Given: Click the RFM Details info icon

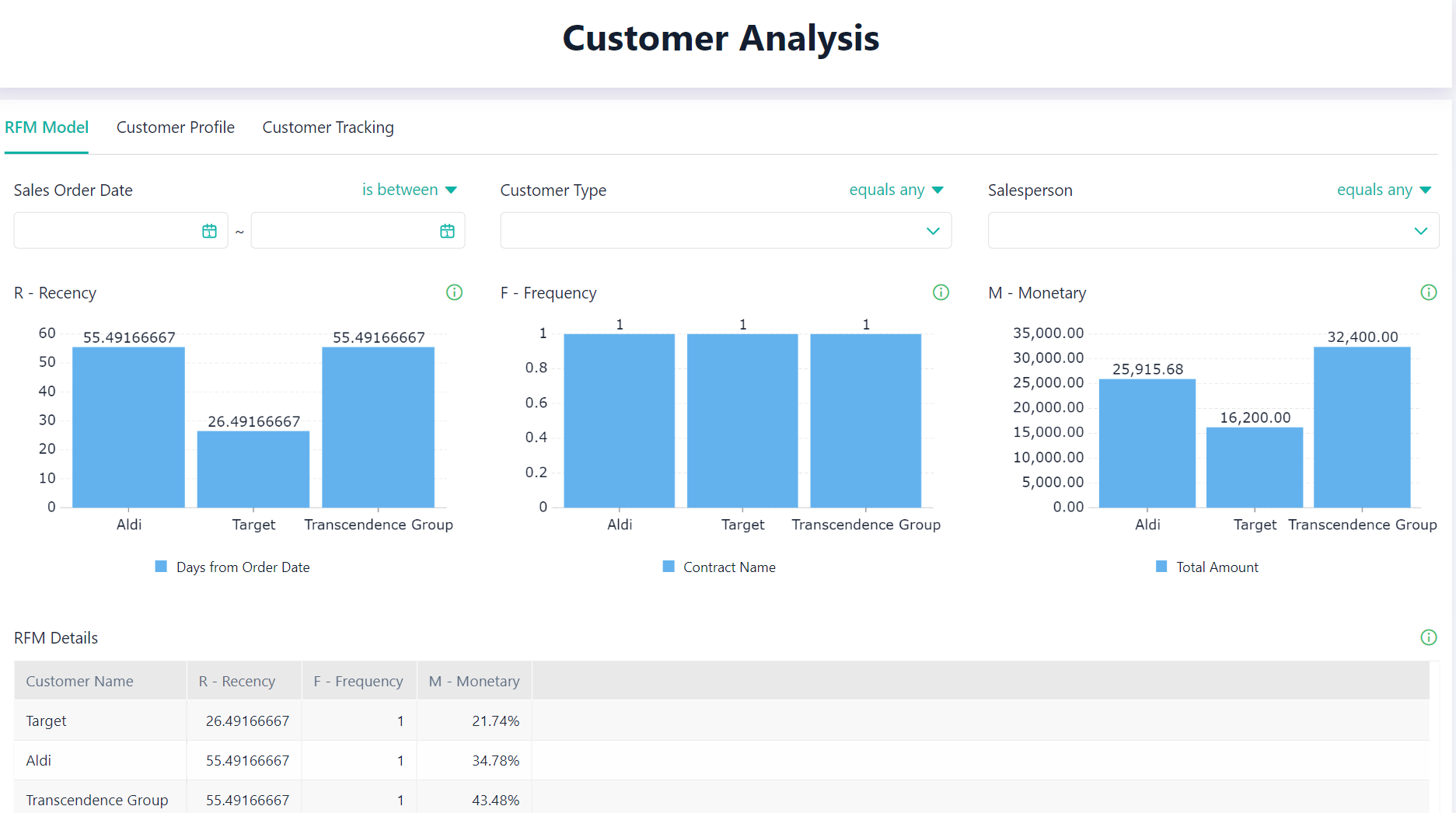Looking at the screenshot, I should coord(1428,637).
